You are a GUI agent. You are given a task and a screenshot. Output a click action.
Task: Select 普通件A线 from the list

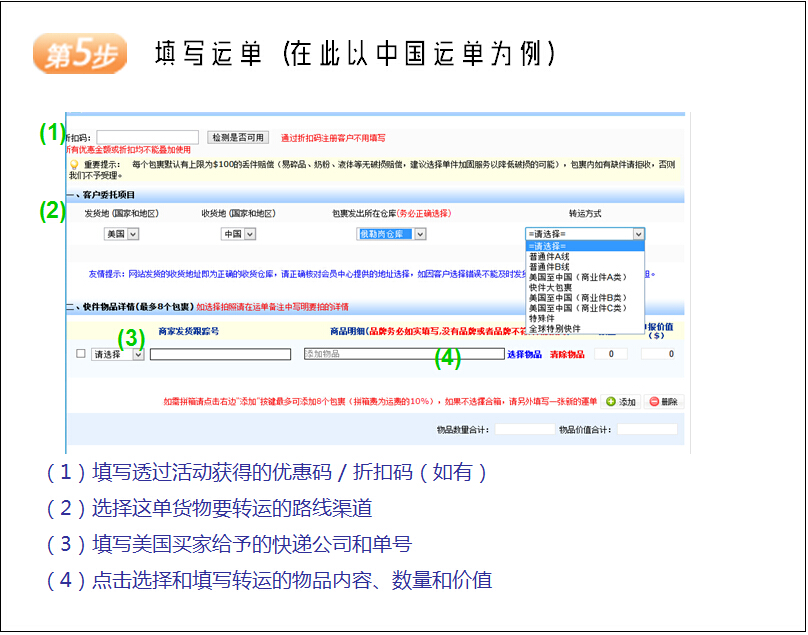pyautogui.click(x=549, y=257)
